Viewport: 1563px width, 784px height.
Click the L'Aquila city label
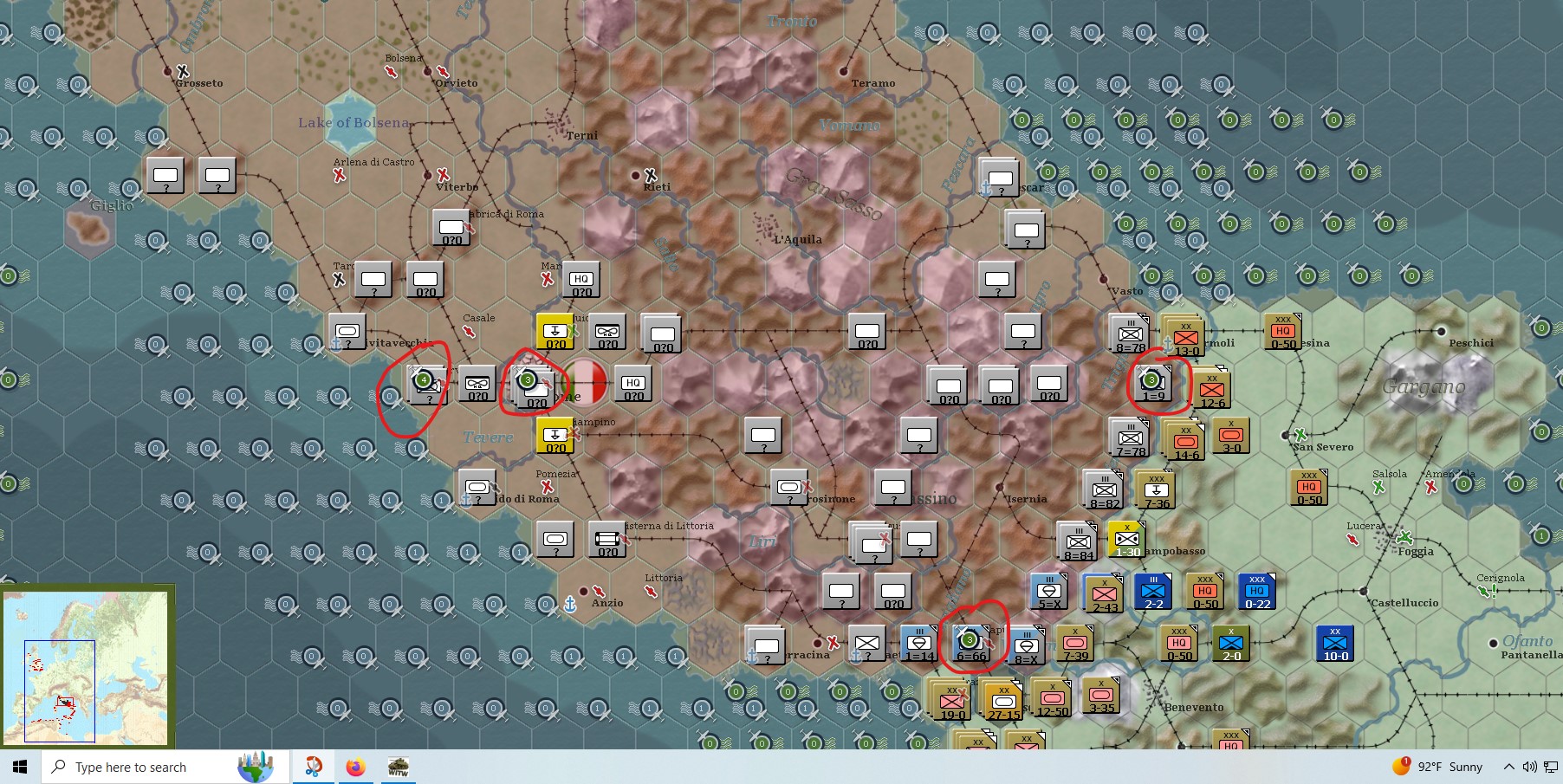[x=798, y=239]
